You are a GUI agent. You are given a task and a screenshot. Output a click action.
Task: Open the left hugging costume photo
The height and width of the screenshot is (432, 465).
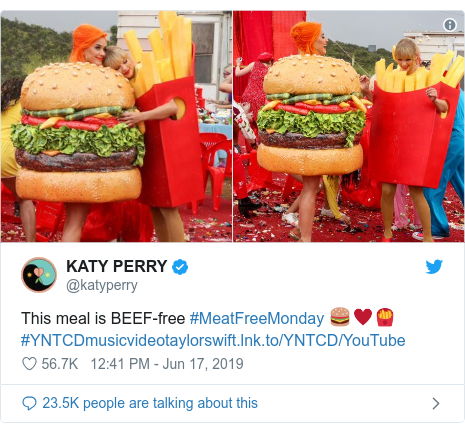pos(116,126)
